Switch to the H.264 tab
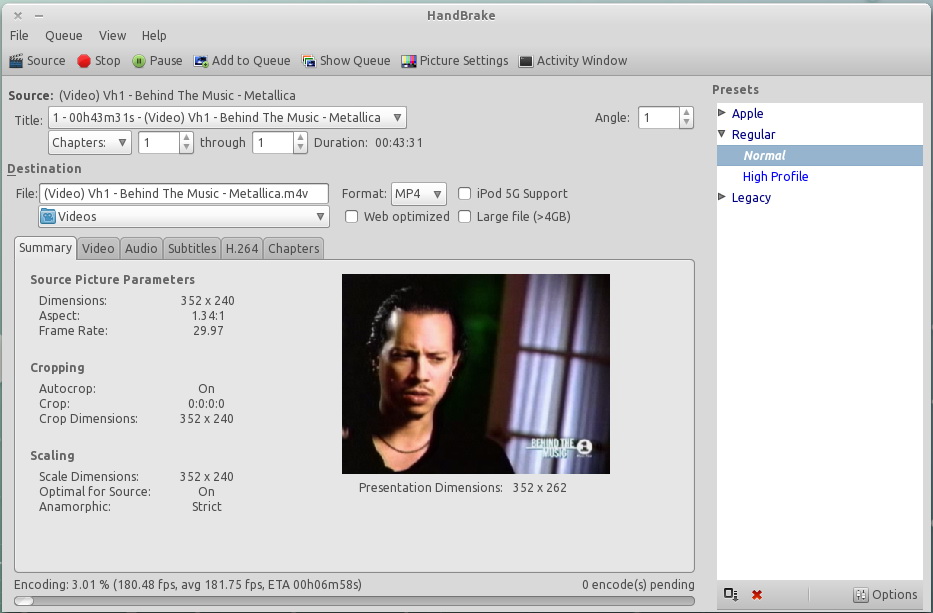Viewport: 933px width, 613px height. [x=242, y=249]
